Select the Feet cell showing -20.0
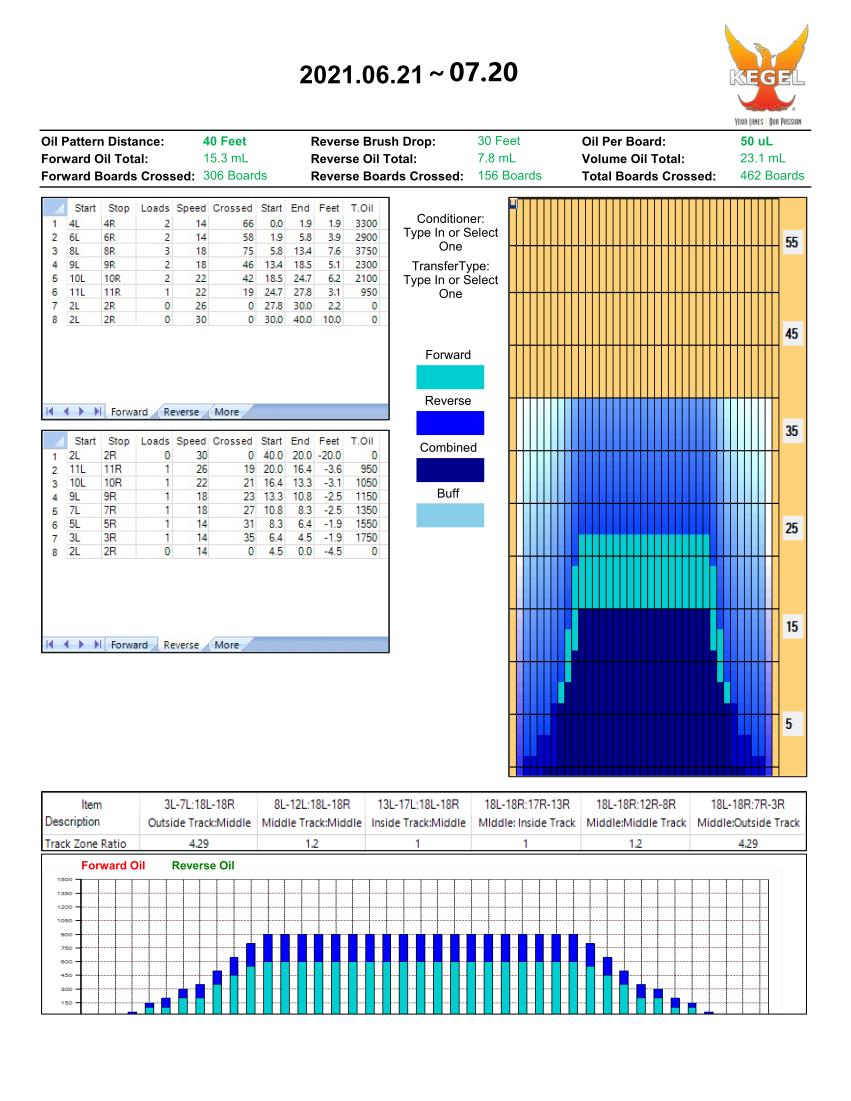Viewport: 851px width, 1101px height. (x=329, y=456)
